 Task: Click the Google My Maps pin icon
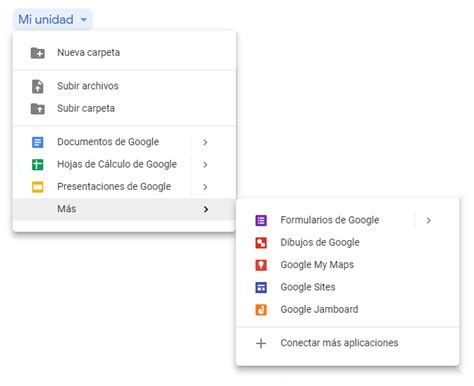click(261, 265)
